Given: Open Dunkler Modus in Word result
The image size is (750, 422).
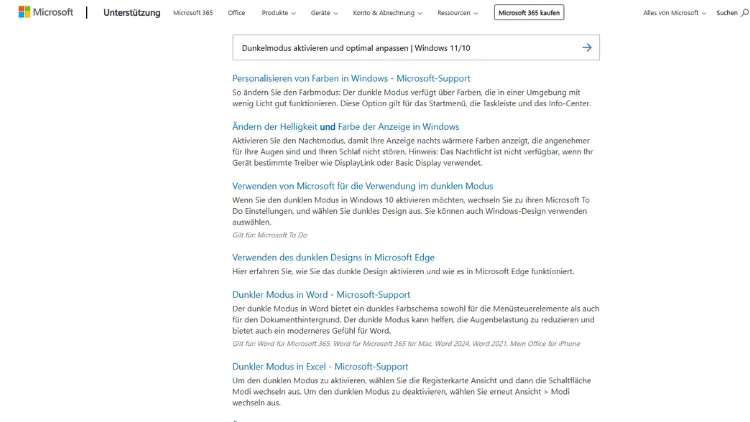Looking at the screenshot, I should click(x=321, y=295).
